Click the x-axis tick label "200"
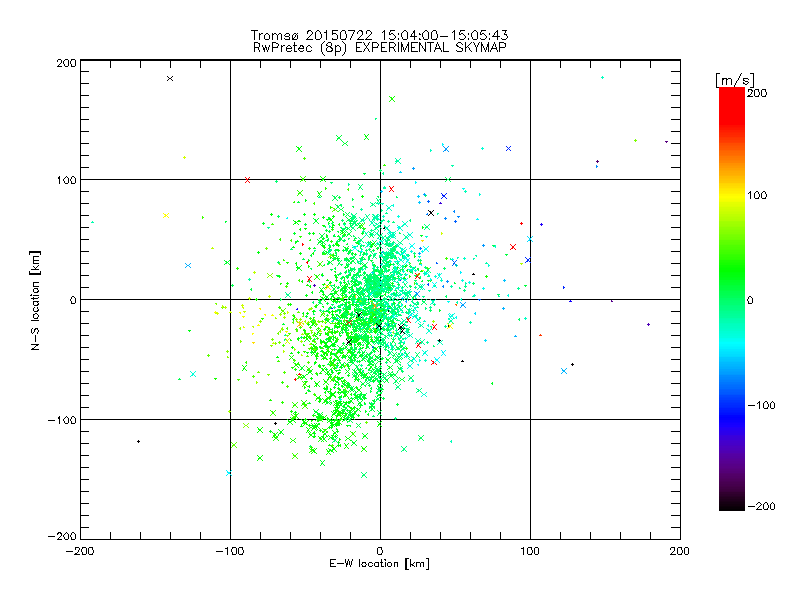The height and width of the screenshot is (600, 800). coord(680,551)
